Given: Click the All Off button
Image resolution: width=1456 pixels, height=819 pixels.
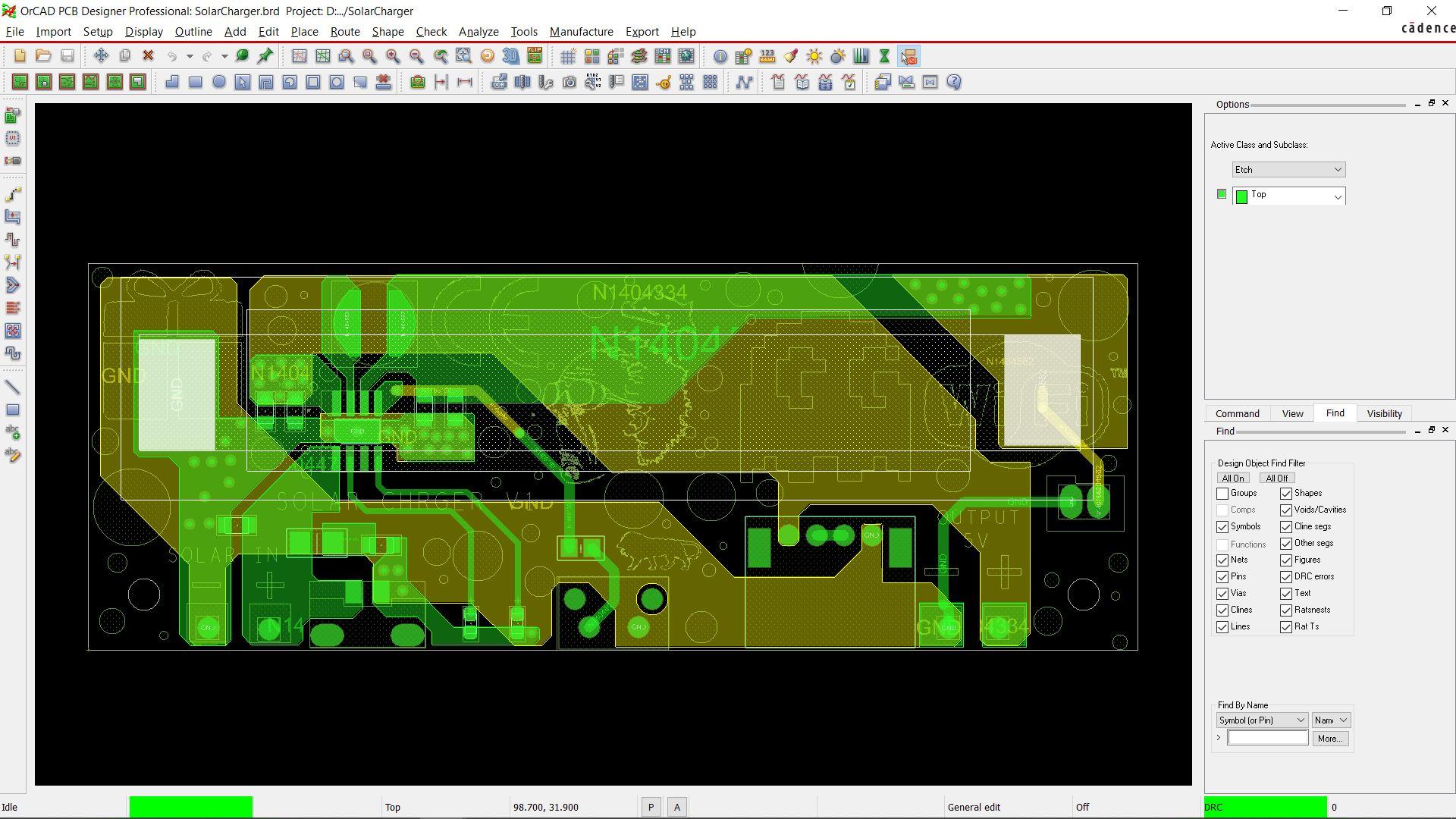Looking at the screenshot, I should click(1276, 479).
